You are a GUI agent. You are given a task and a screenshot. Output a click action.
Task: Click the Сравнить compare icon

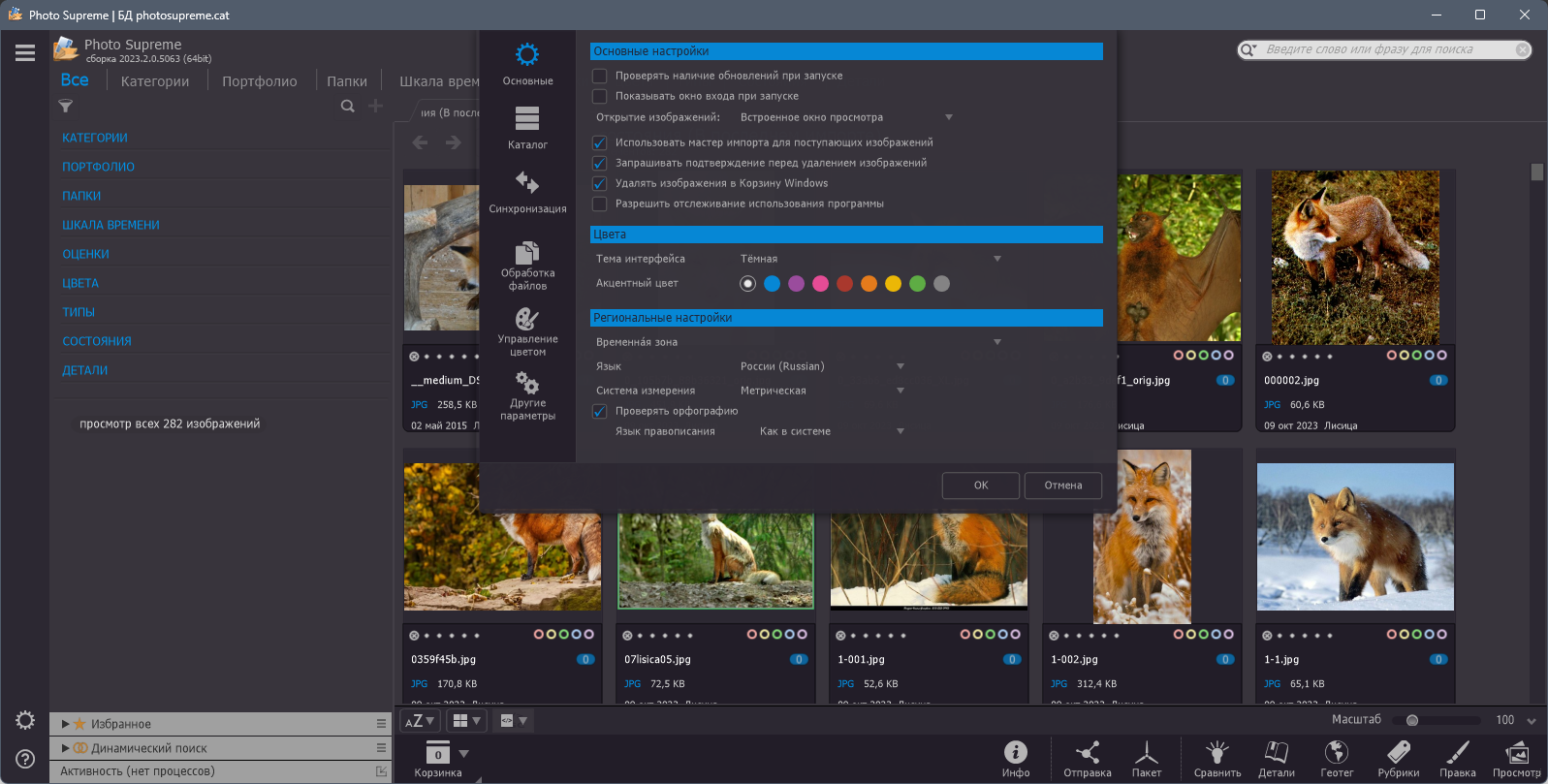pos(1217,759)
